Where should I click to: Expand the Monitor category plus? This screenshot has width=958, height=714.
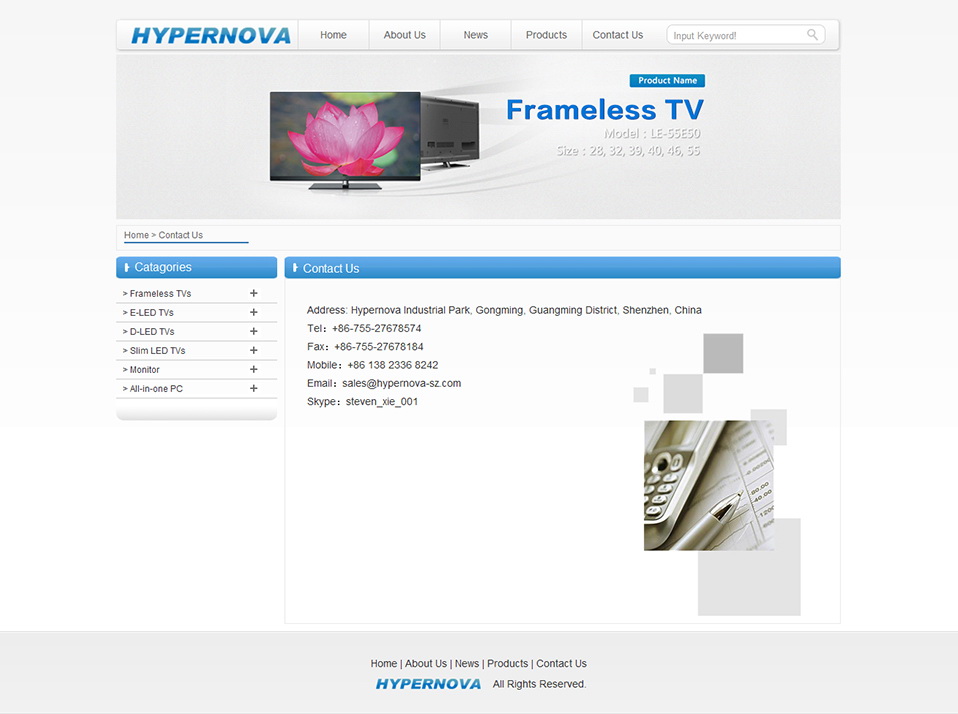[254, 369]
